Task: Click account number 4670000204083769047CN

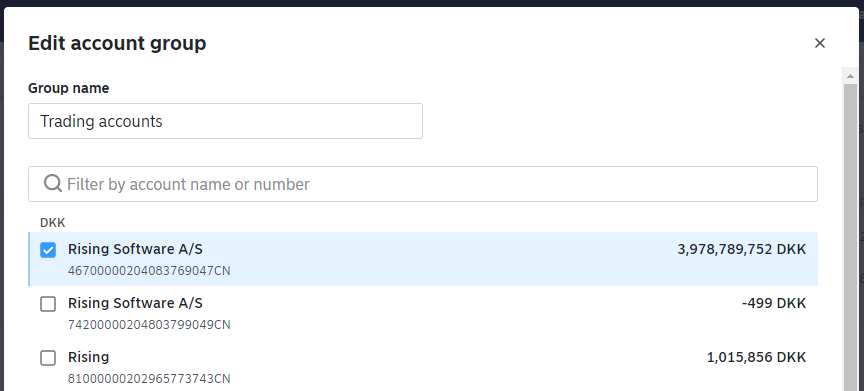Action: point(149,271)
